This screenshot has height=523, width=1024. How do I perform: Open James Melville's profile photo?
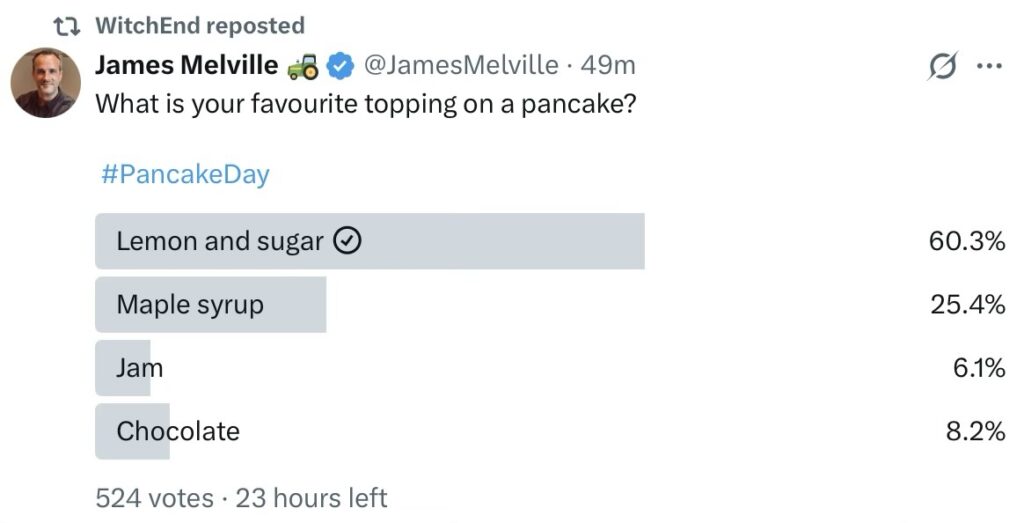[46, 82]
